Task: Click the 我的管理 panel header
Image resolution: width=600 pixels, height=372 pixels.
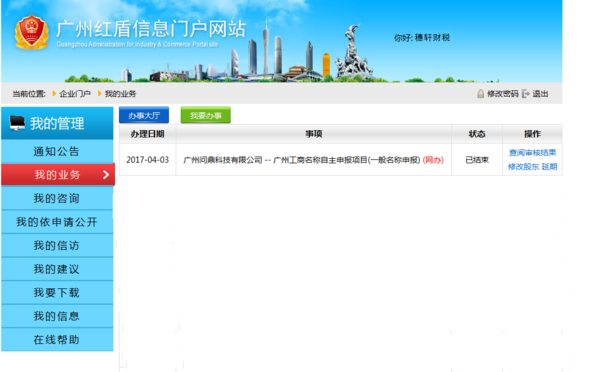Action: [57, 123]
